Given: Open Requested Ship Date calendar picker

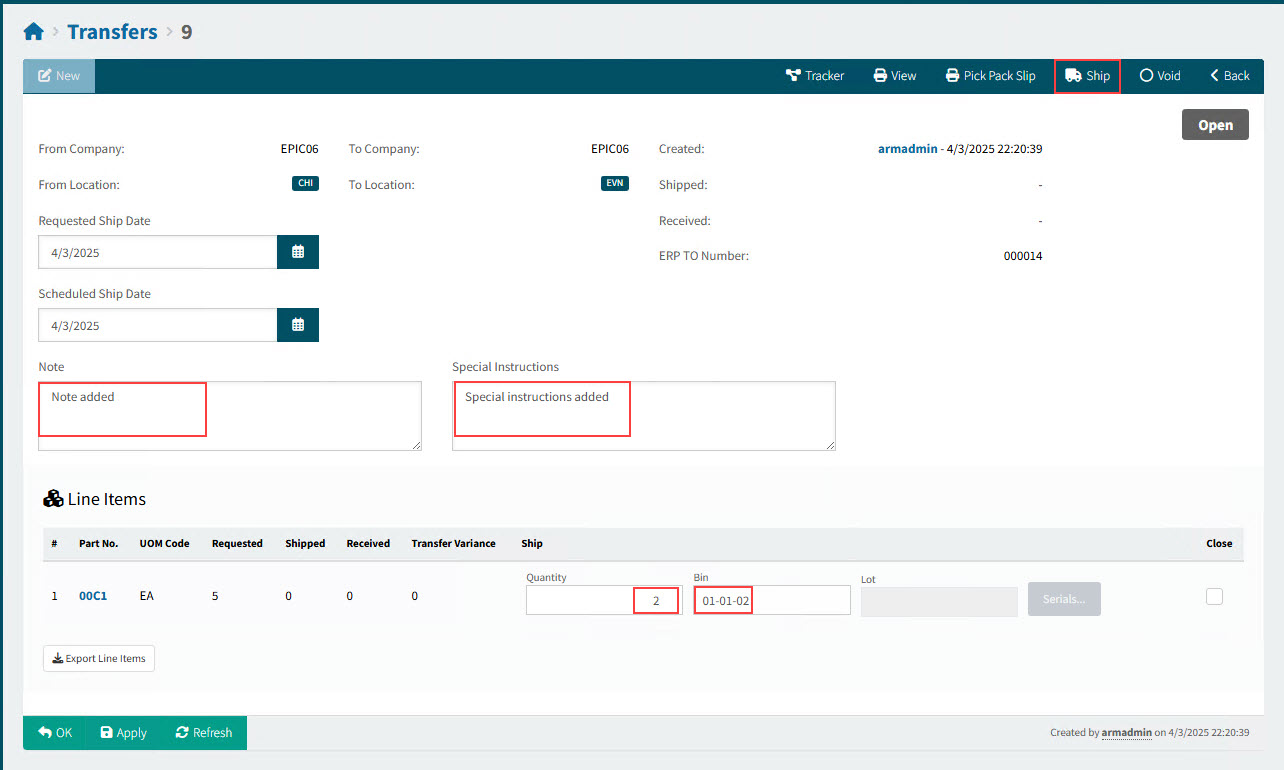Looking at the screenshot, I should pos(298,253).
